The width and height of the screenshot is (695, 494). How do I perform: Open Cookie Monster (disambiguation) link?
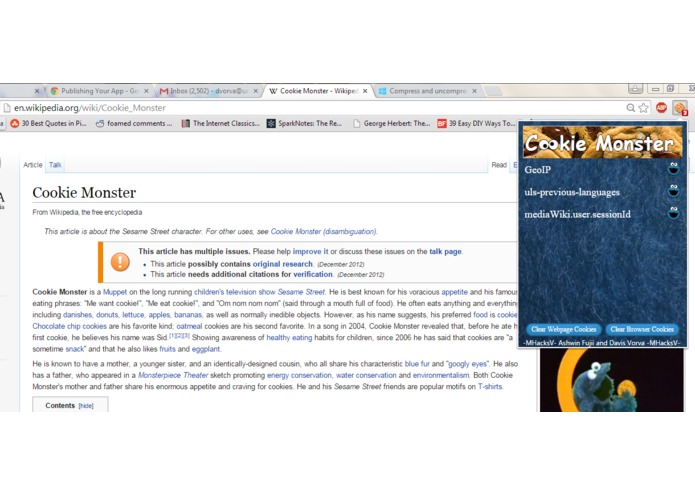point(324,231)
